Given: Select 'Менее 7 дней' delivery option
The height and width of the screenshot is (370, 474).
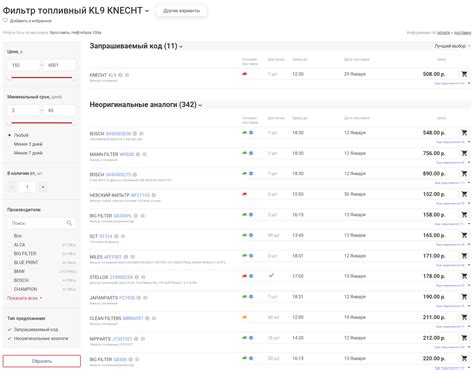Looking at the screenshot, I should point(9,153).
